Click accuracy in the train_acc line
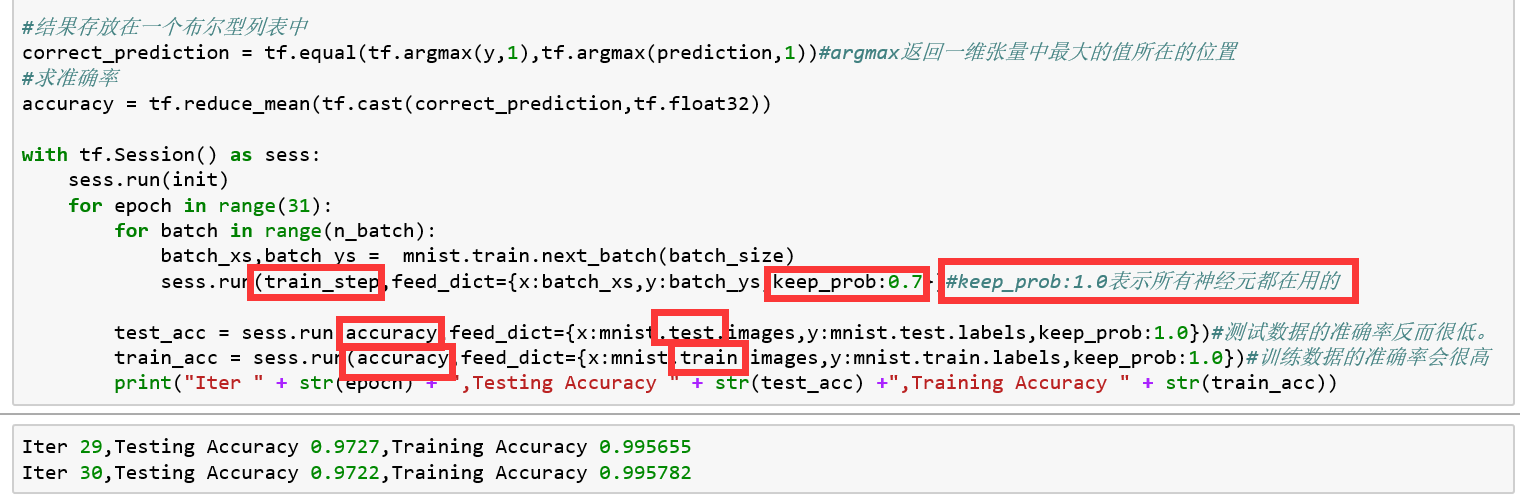The image size is (1520, 500). (398, 358)
